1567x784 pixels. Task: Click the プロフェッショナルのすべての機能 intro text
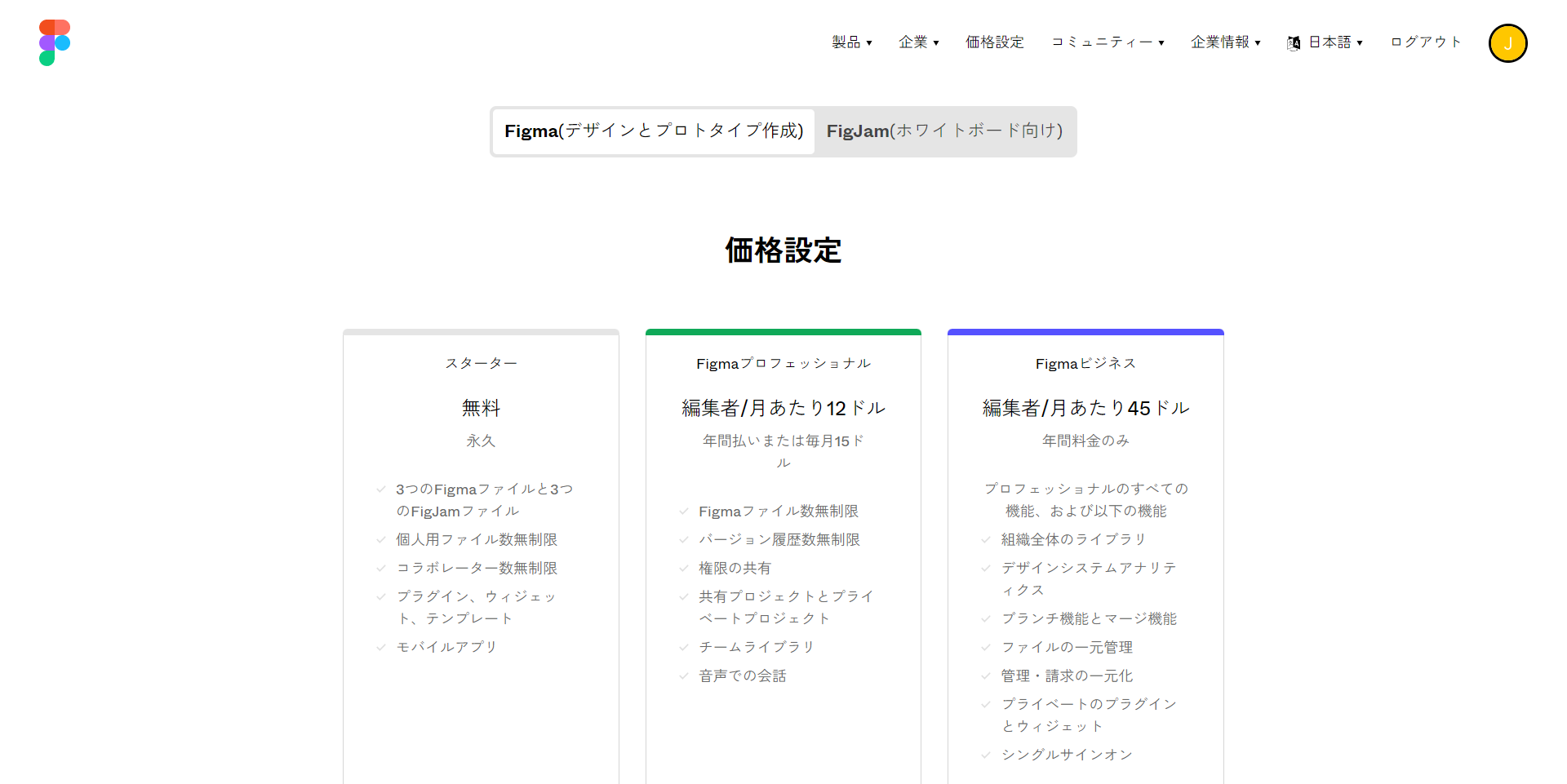(1085, 500)
